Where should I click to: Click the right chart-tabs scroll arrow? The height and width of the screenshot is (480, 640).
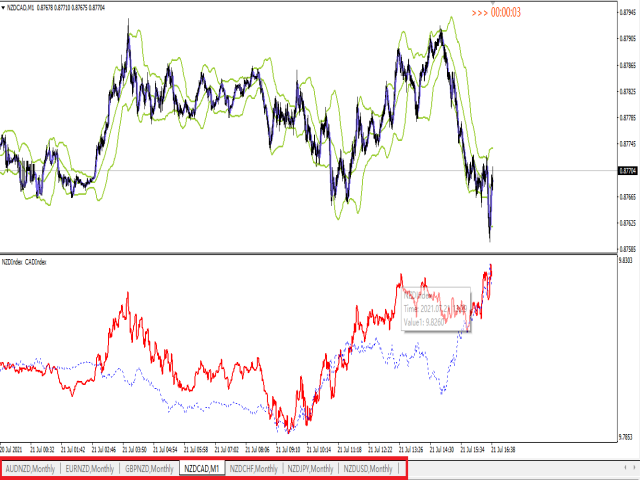636,467
